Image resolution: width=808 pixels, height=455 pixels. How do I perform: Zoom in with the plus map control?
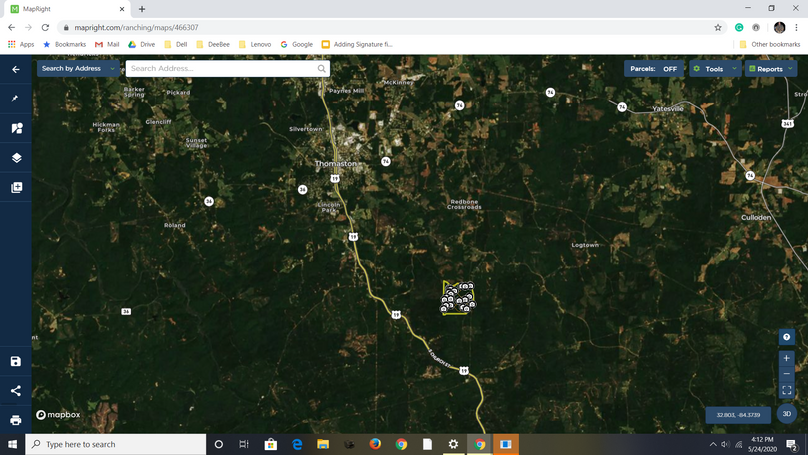pyautogui.click(x=786, y=358)
